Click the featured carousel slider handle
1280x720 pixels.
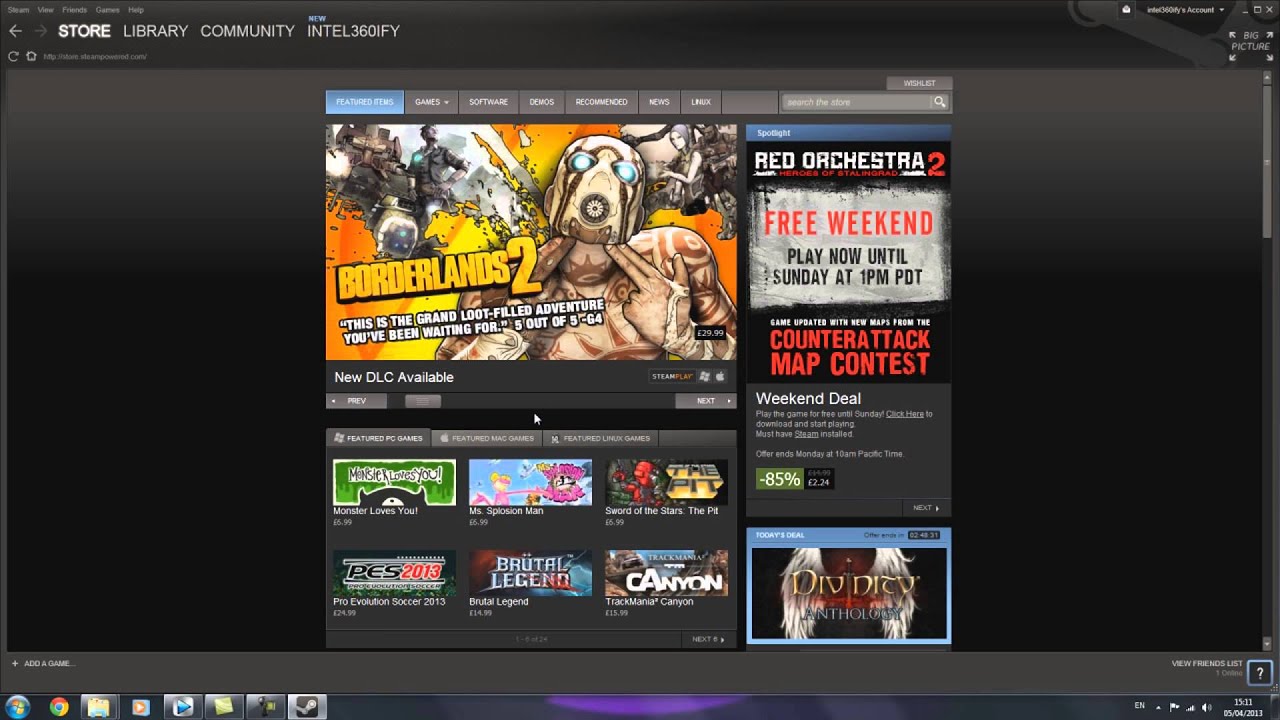point(422,401)
